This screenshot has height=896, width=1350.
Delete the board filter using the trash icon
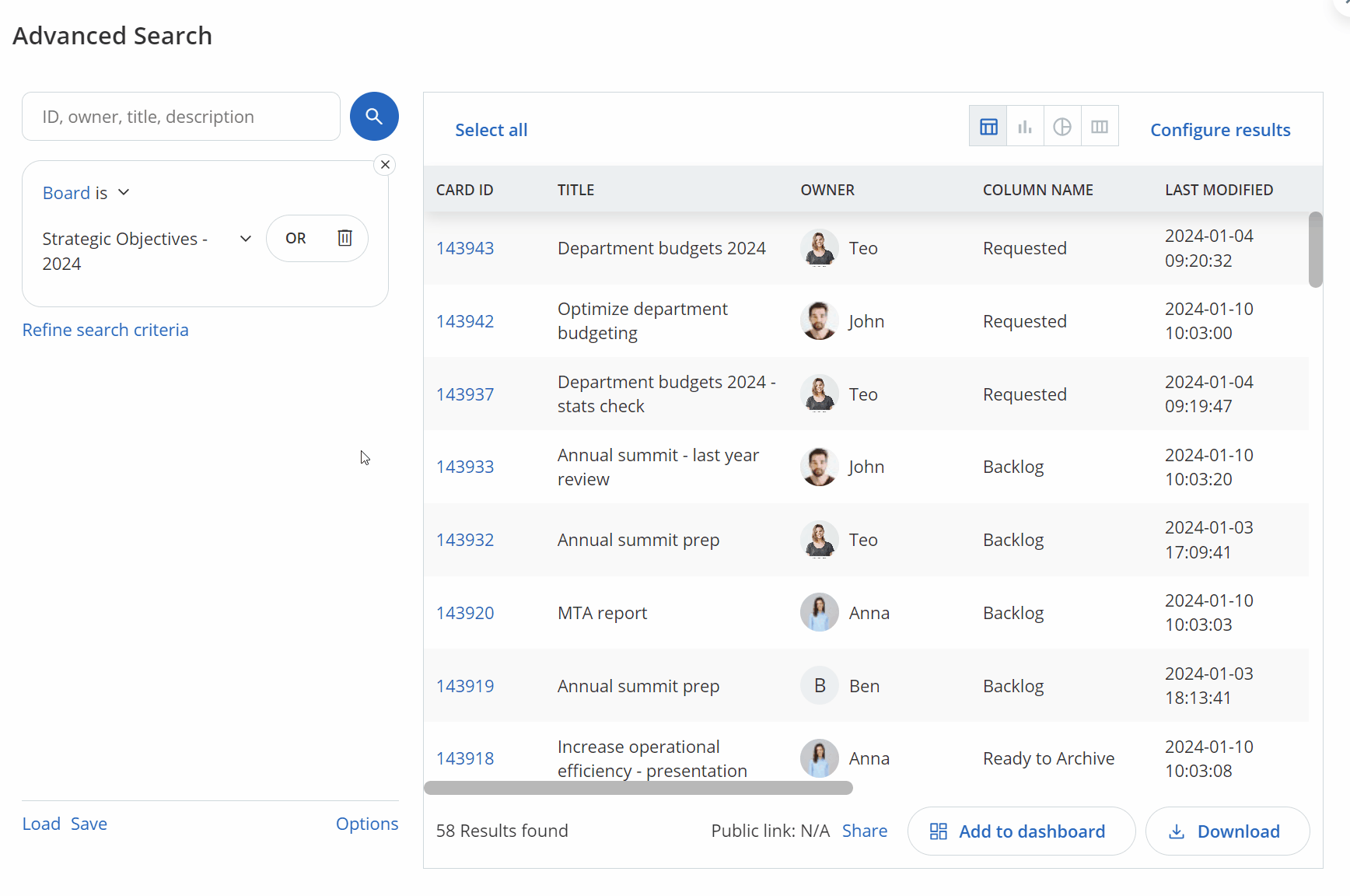pos(344,238)
